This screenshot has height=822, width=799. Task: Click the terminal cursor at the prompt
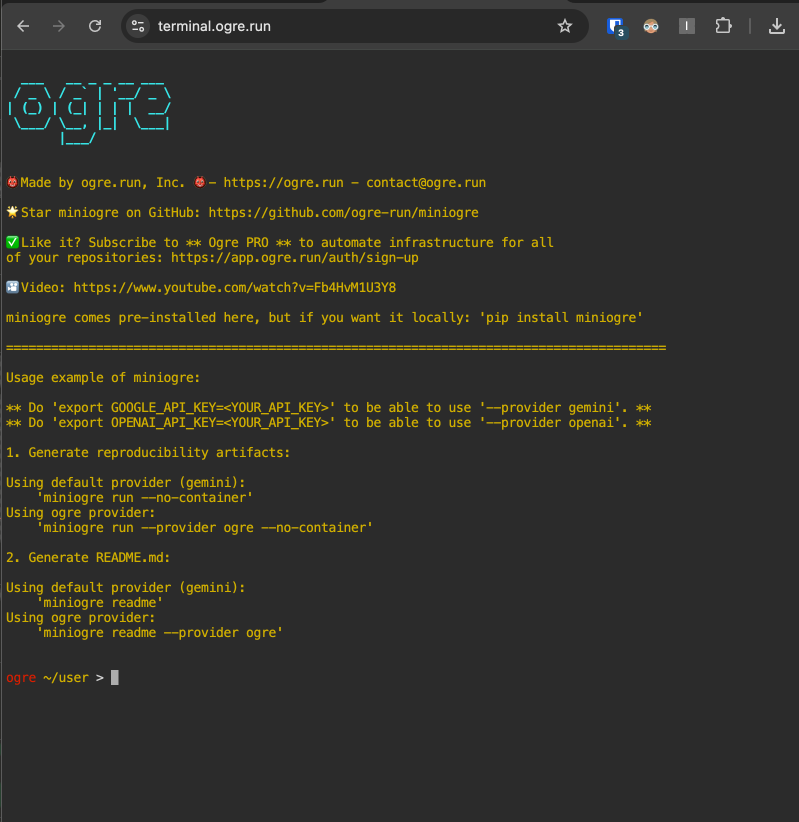(115, 678)
